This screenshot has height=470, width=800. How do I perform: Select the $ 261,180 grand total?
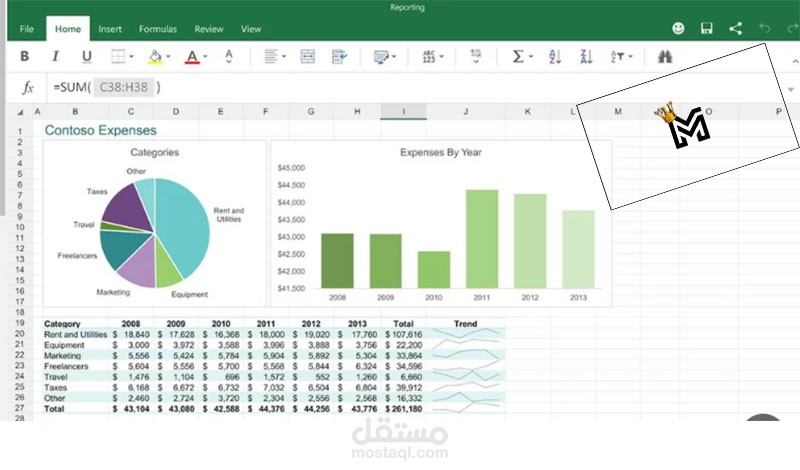pos(404,409)
